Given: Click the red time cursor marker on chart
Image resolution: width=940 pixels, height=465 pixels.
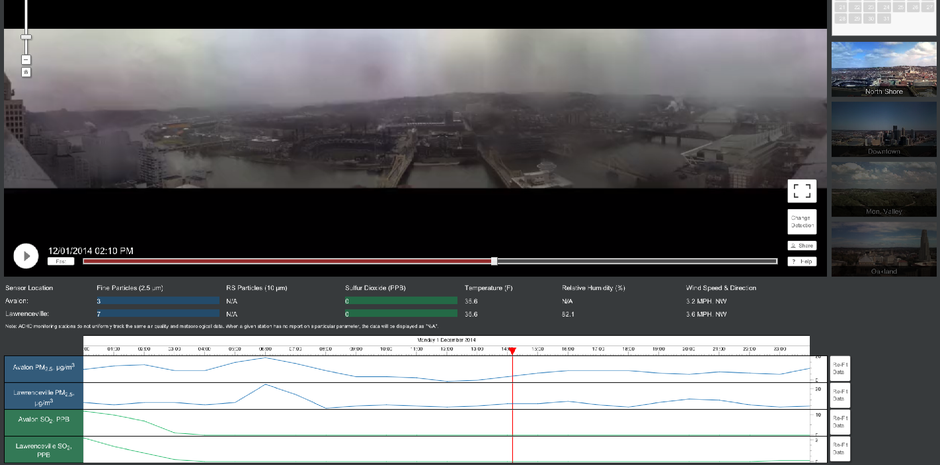Looking at the screenshot, I should 512,351.
